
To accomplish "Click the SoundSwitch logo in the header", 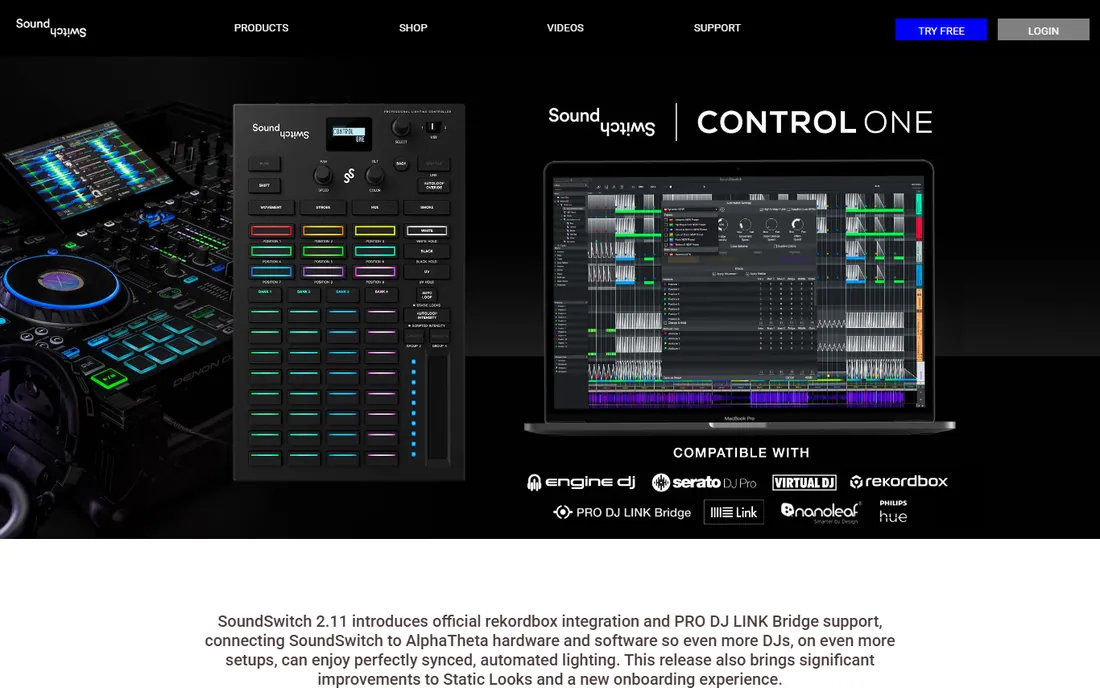I will click(51, 27).
